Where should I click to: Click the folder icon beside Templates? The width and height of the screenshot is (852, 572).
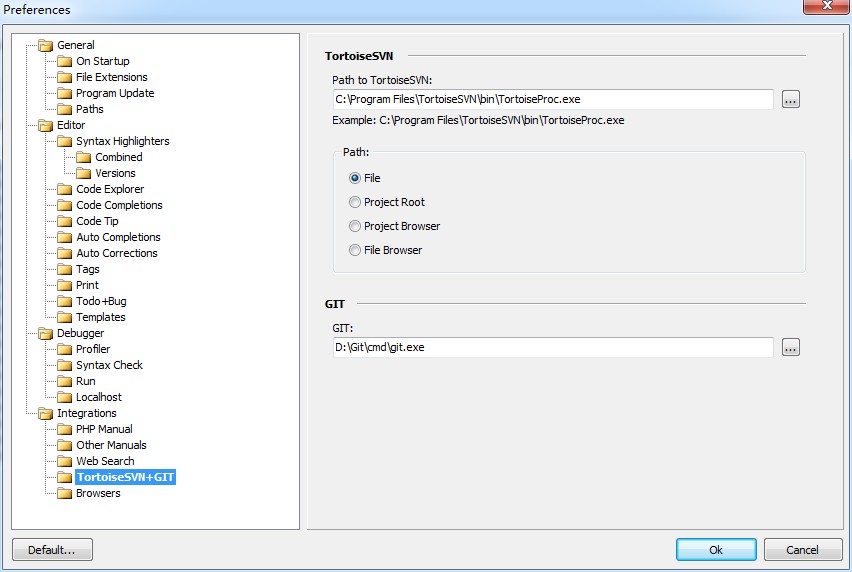[65, 317]
